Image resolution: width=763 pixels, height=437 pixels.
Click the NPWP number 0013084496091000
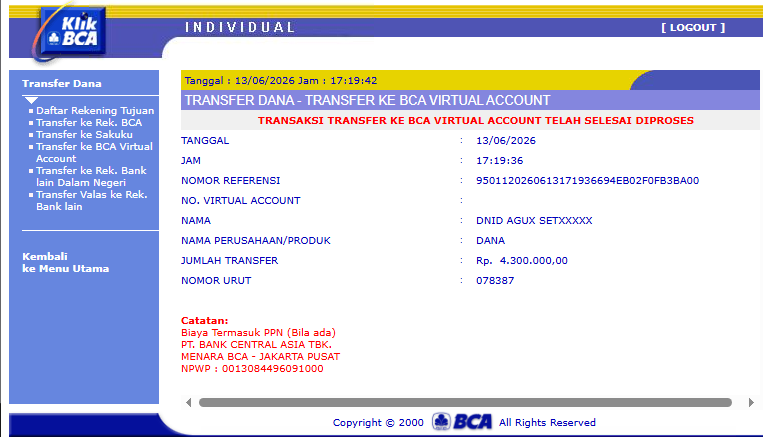pyautogui.click(x=272, y=368)
